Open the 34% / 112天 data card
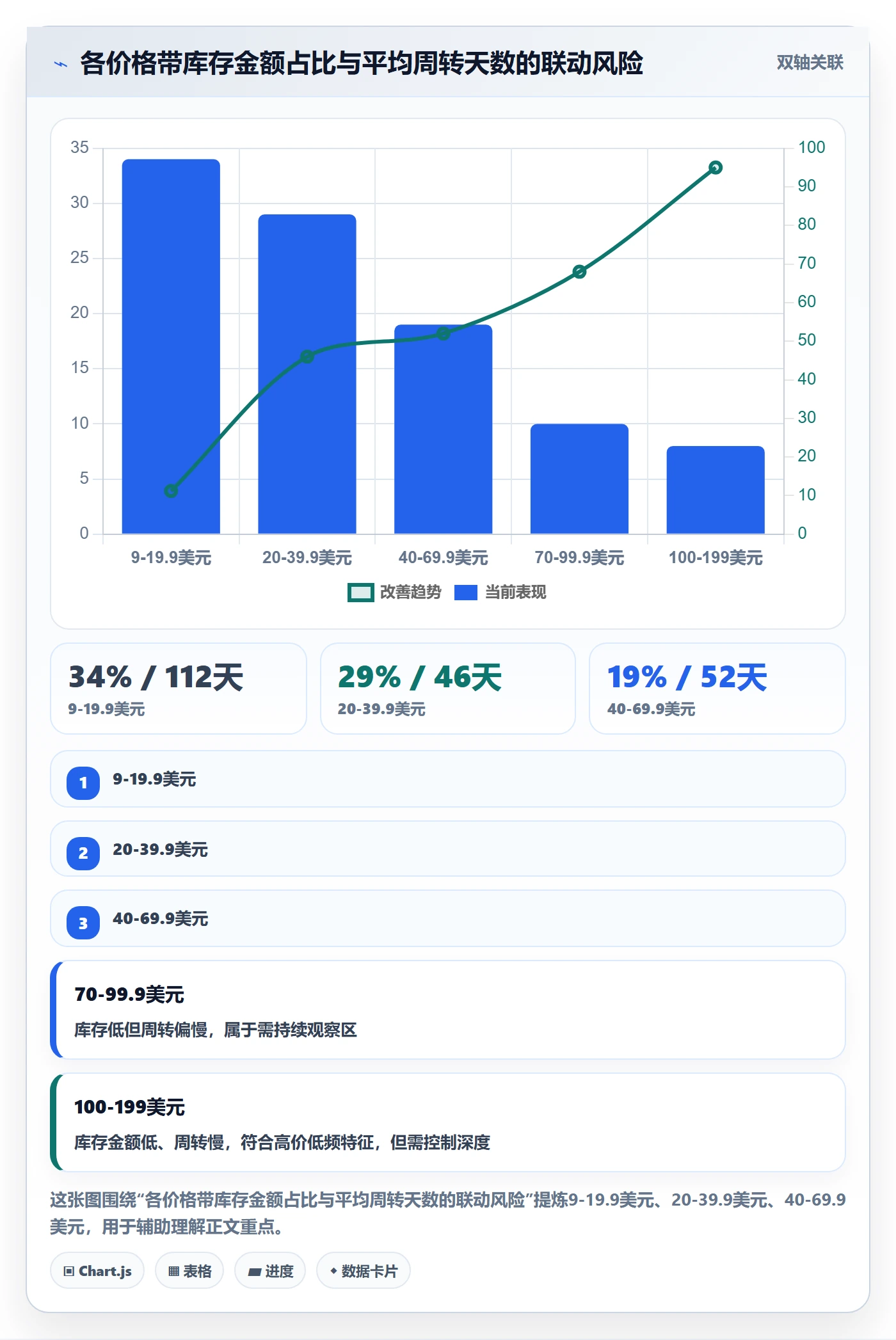Viewport: 896px width, 1340px height. pyautogui.click(x=179, y=689)
